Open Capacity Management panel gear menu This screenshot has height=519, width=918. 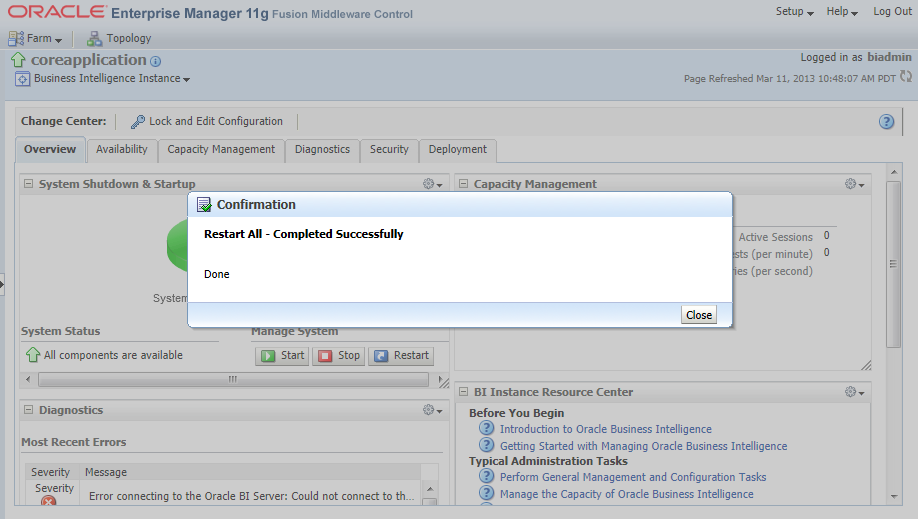pyautogui.click(x=854, y=184)
